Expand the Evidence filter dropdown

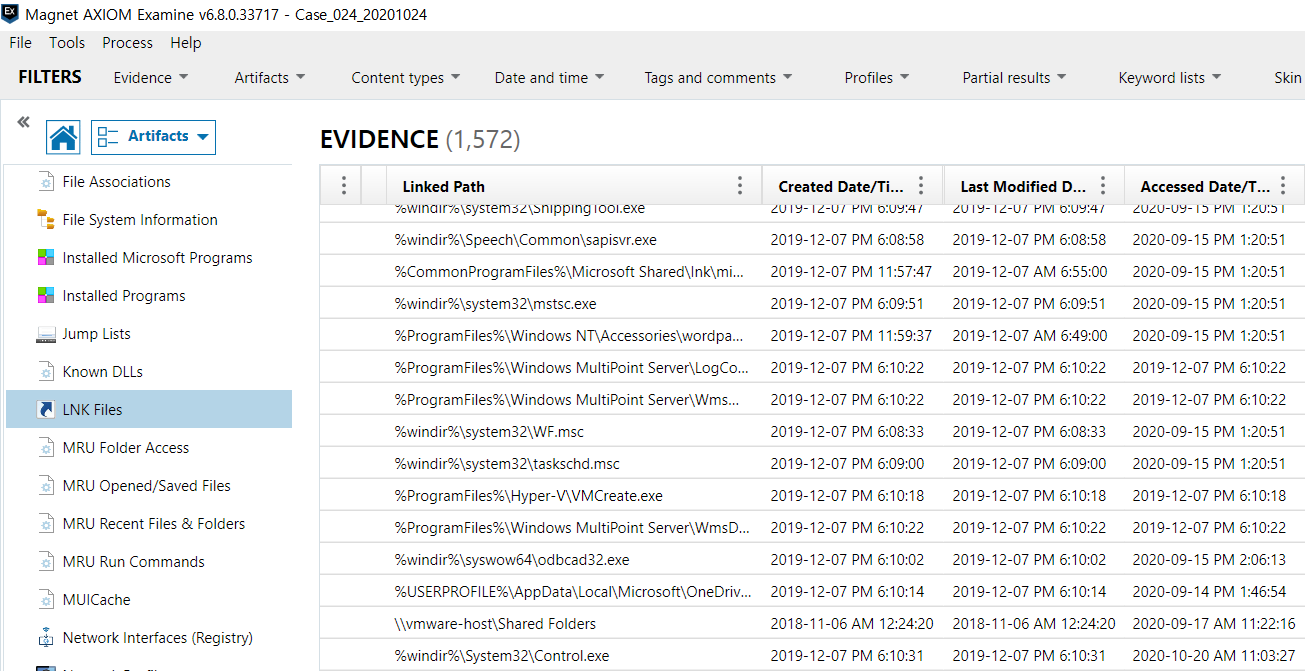coord(151,78)
